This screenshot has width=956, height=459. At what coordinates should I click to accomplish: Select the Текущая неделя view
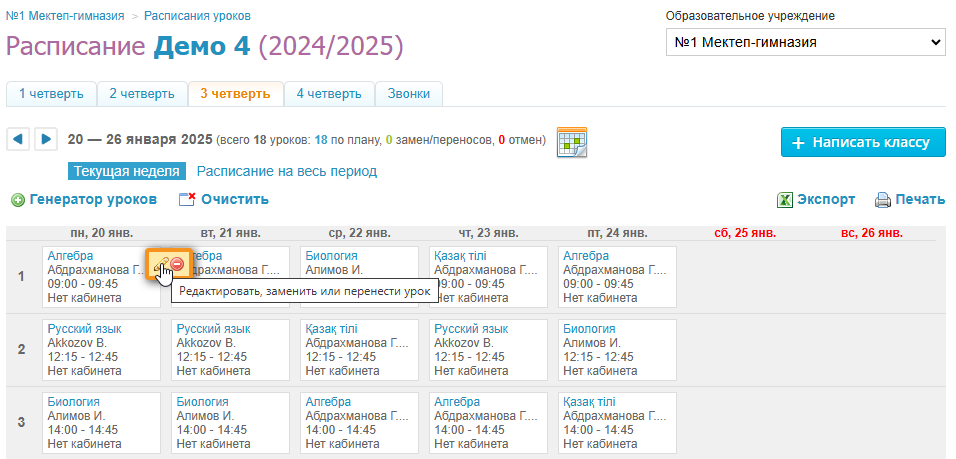coord(127,171)
